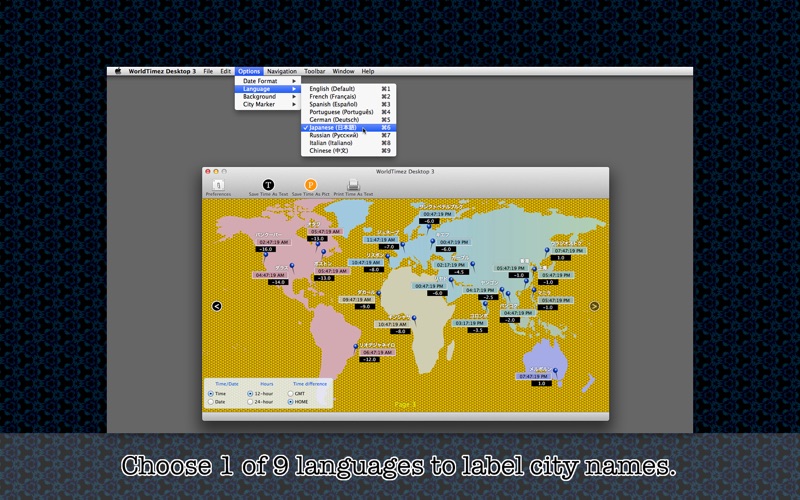Open the WorldTimez Desktop 3 app menu
The width and height of the screenshot is (800, 500).
(162, 71)
